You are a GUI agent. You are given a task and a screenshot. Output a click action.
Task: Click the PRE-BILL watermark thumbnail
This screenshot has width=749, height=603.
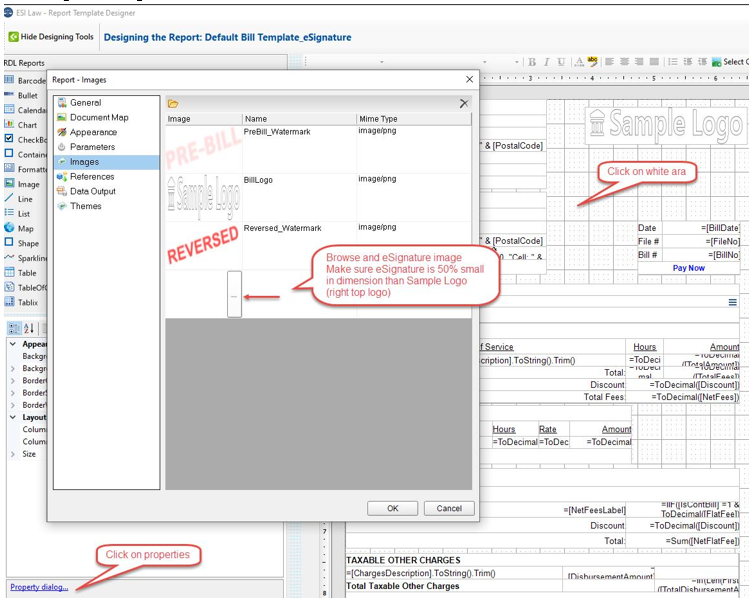pos(203,149)
